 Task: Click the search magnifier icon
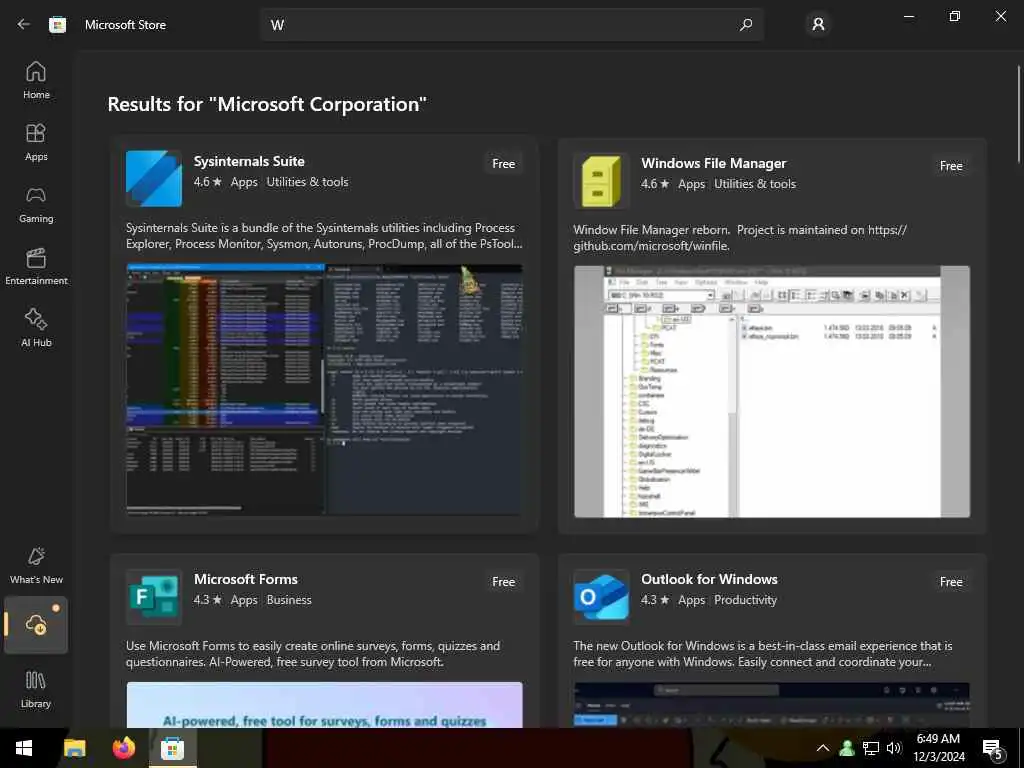point(746,25)
